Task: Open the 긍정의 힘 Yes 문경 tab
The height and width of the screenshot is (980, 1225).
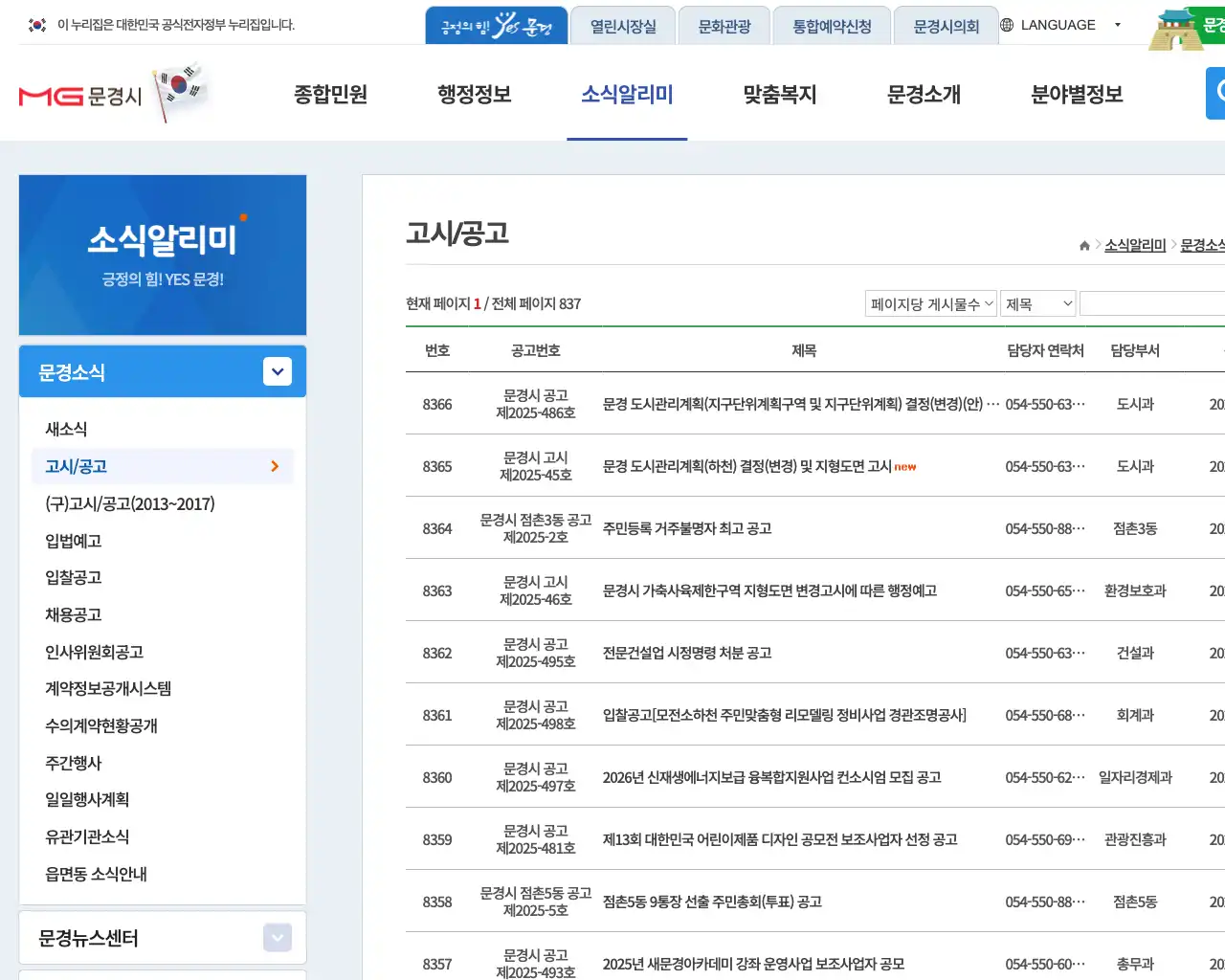Action: (x=497, y=26)
